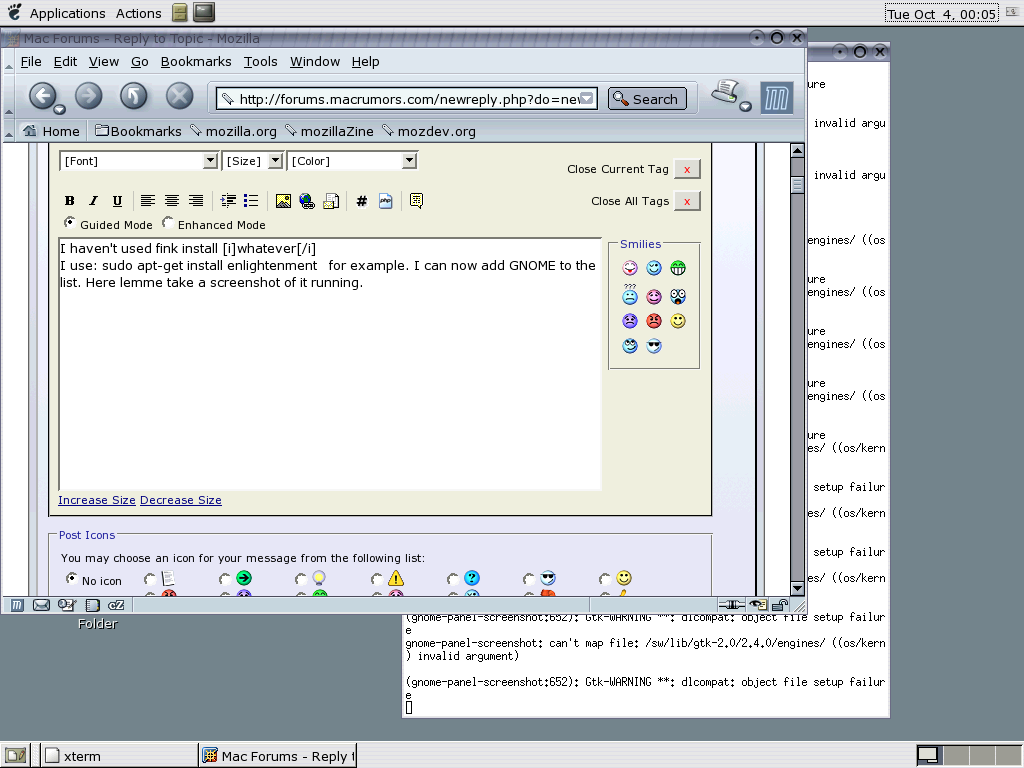Choose the warning triangle post icon radio

(377, 579)
